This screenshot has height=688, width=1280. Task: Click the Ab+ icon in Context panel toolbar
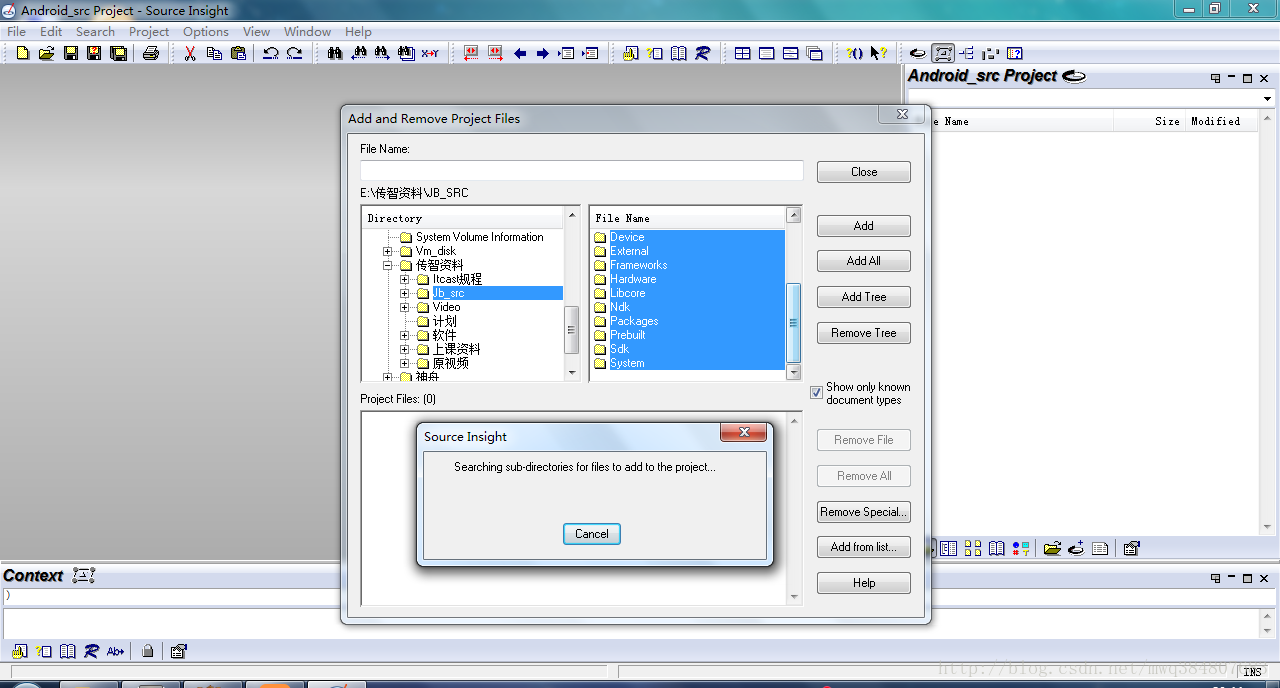(x=115, y=651)
